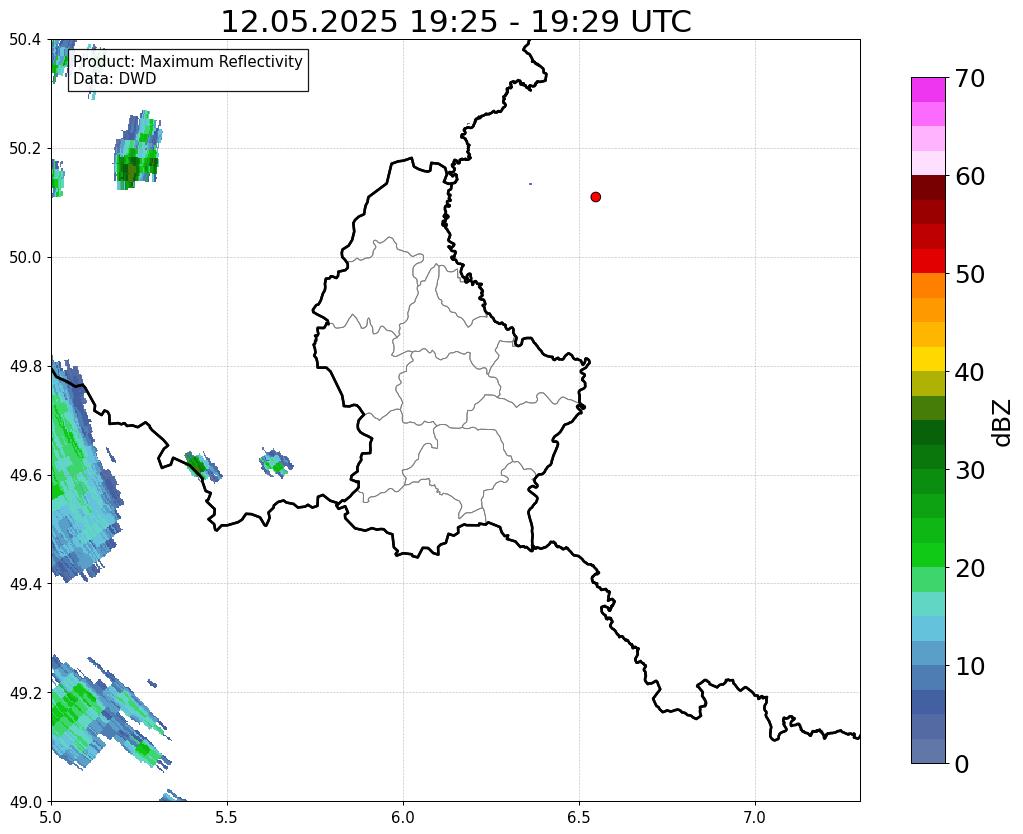Click the colorbar tick label 10

970,666
